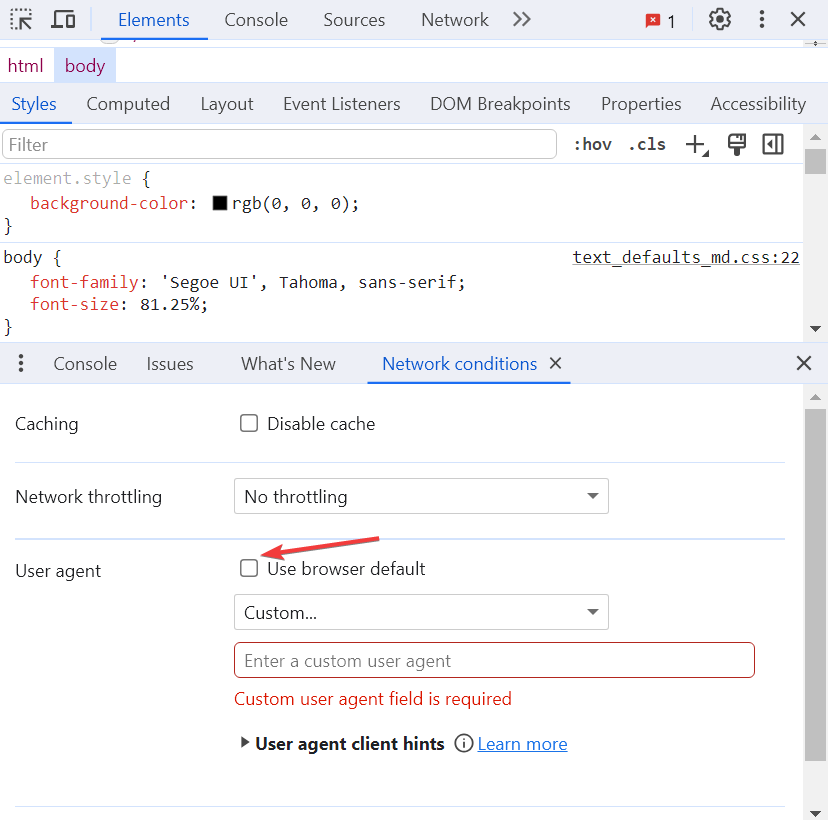Select body breadcrumb element
828x820 pixels.
pyautogui.click(x=84, y=66)
